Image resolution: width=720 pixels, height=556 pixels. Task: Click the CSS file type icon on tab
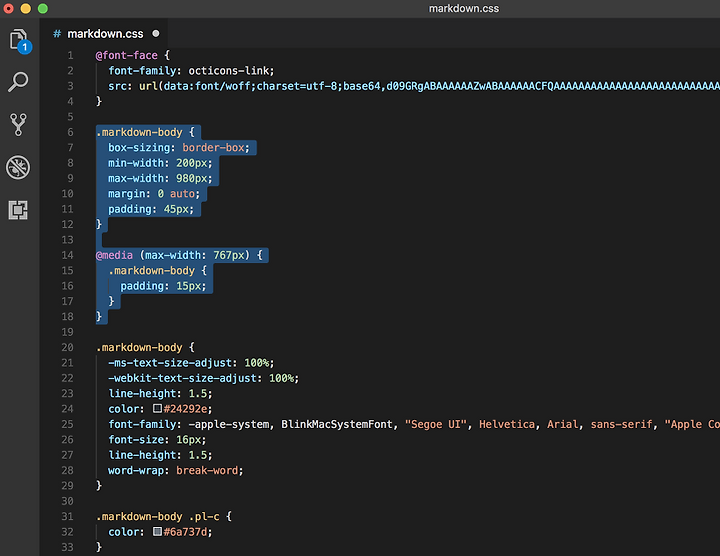(x=57, y=34)
